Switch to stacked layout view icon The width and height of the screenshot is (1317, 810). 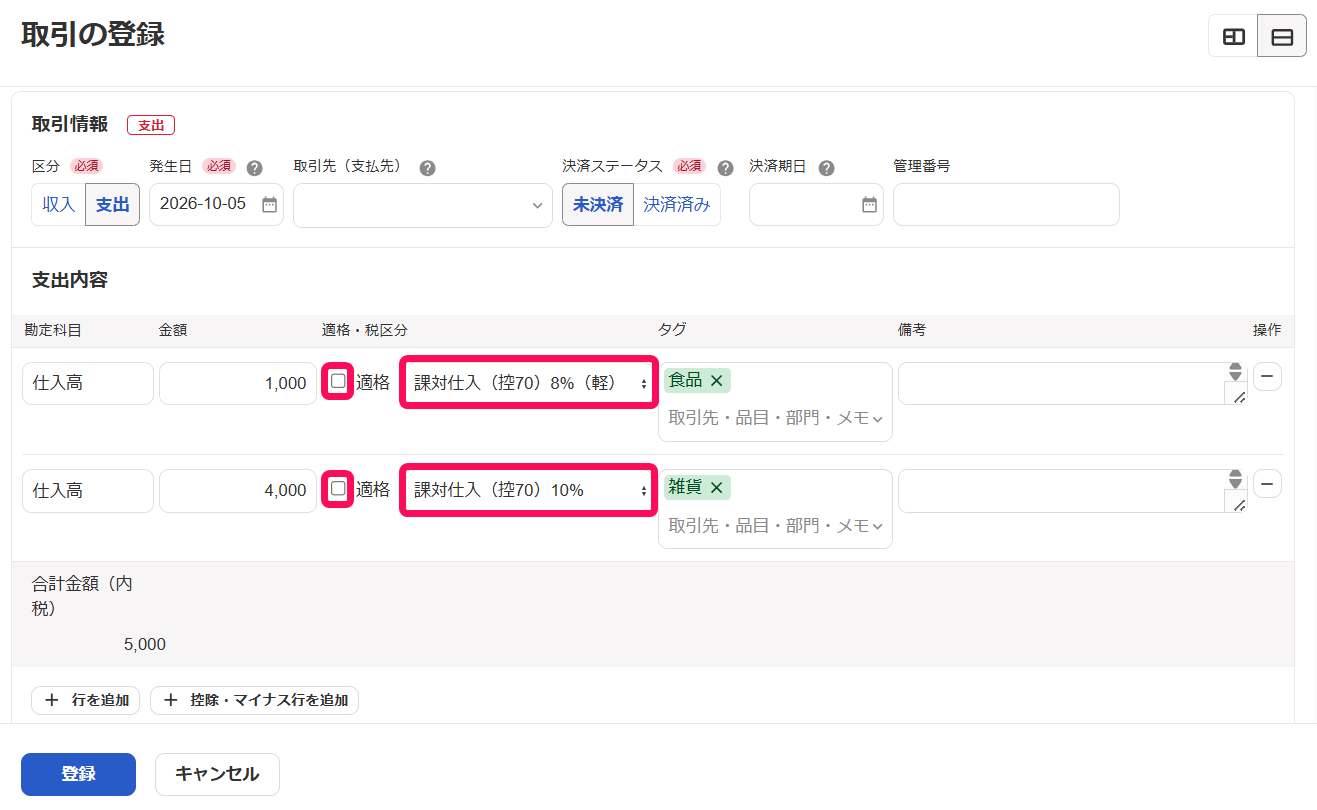(1282, 36)
